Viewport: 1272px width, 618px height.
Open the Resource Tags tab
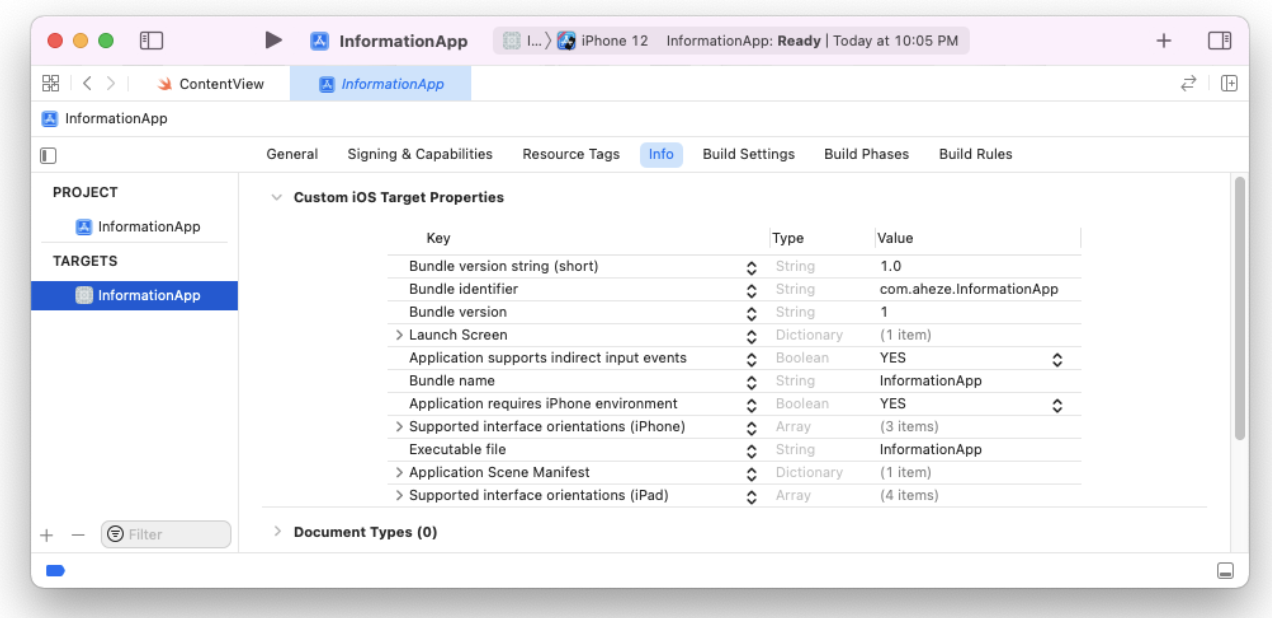571,154
